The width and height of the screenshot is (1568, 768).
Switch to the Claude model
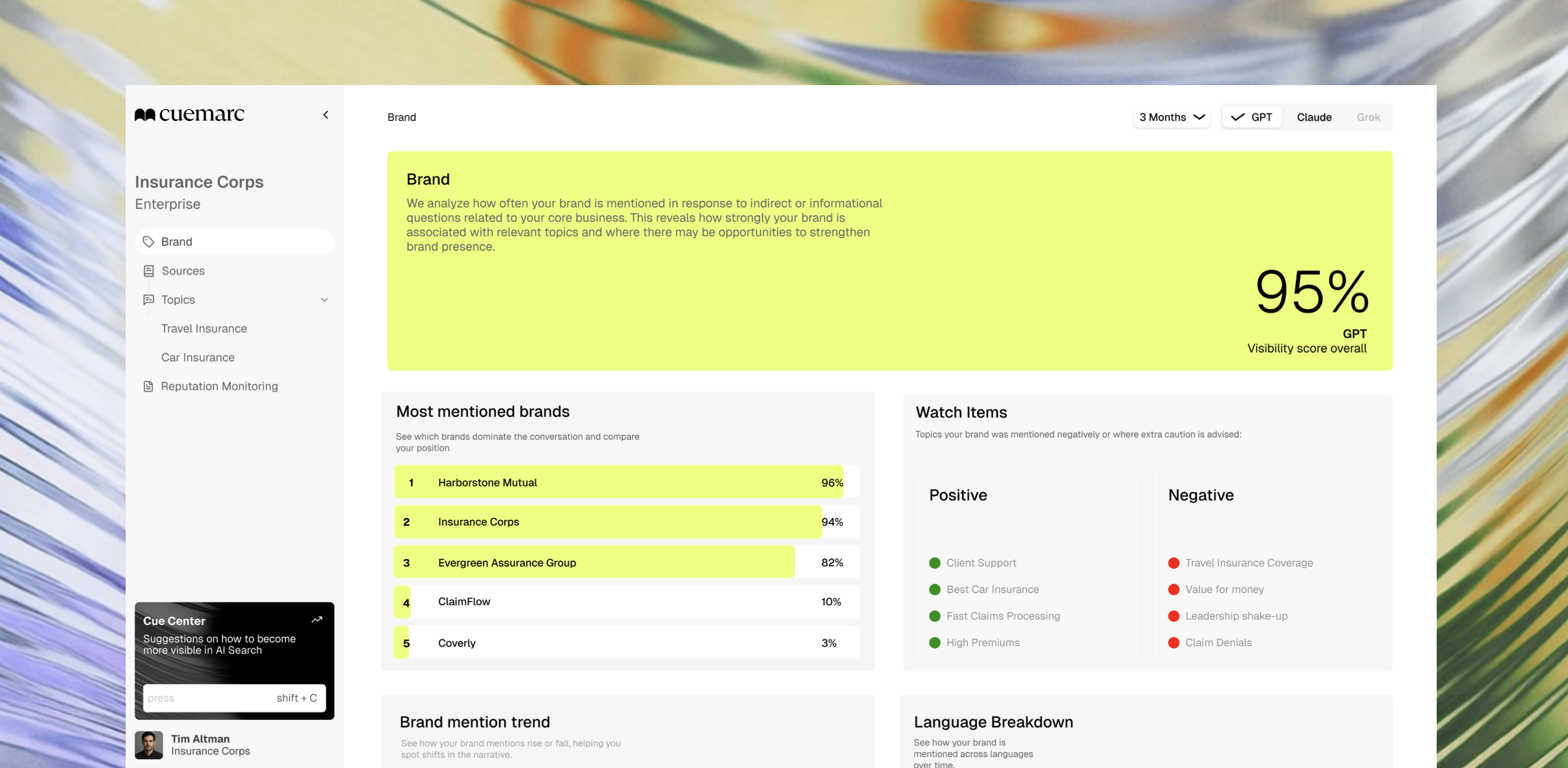click(x=1314, y=117)
